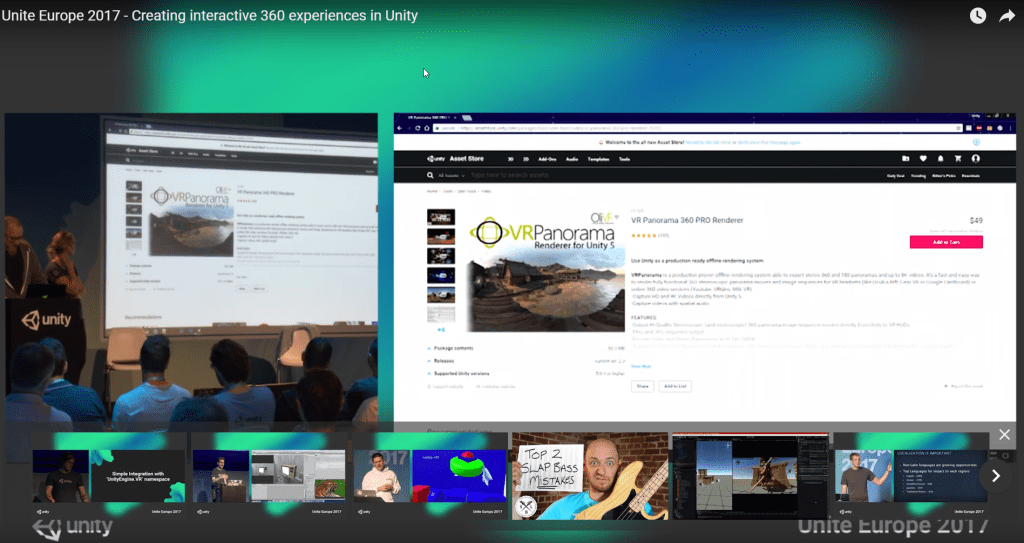This screenshot has height=543, width=1024.
Task: Click the player's Share arrow icon
Action: 1007,16
